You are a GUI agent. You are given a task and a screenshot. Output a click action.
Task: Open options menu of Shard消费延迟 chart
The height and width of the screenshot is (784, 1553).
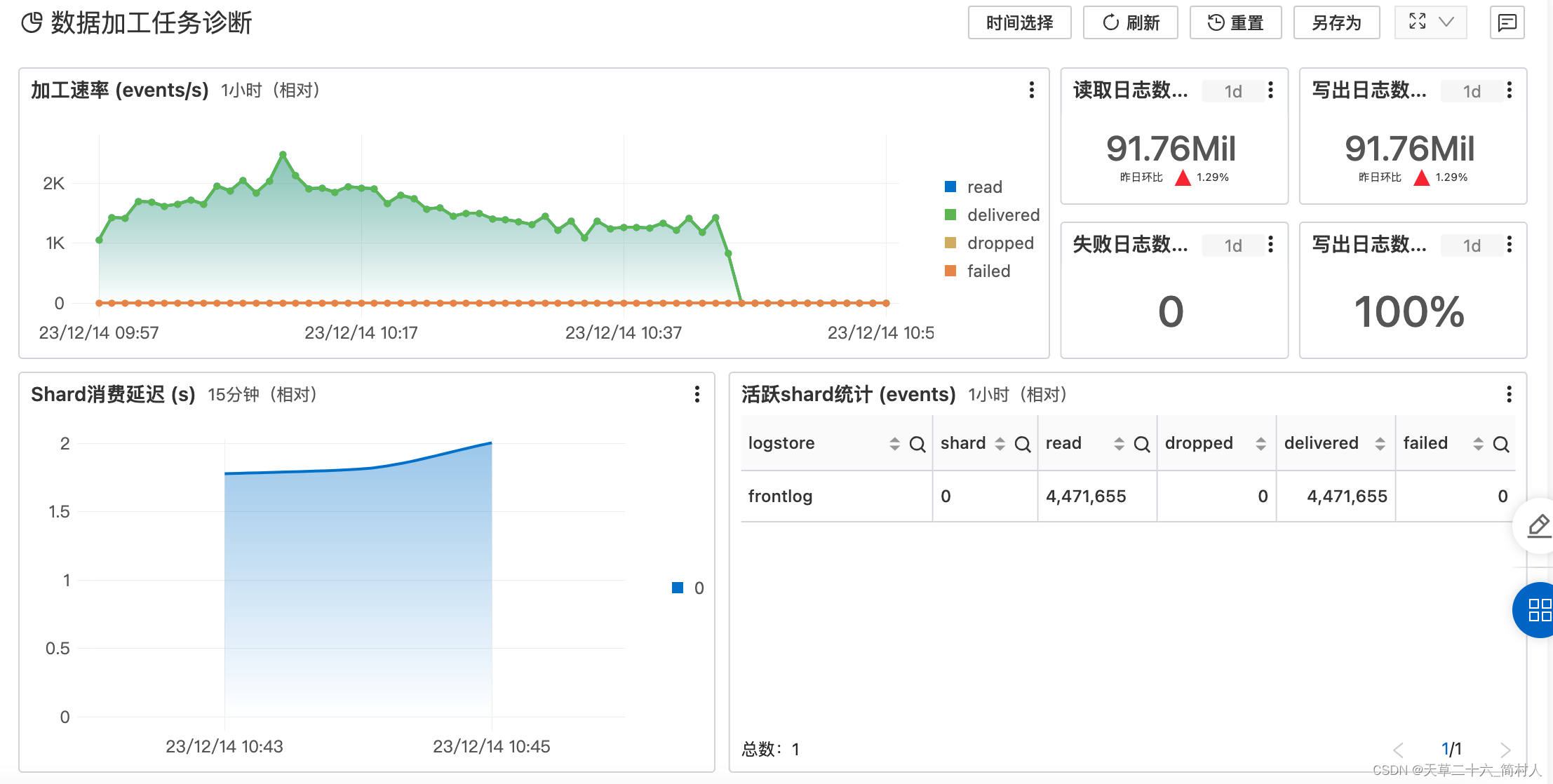pos(697,394)
